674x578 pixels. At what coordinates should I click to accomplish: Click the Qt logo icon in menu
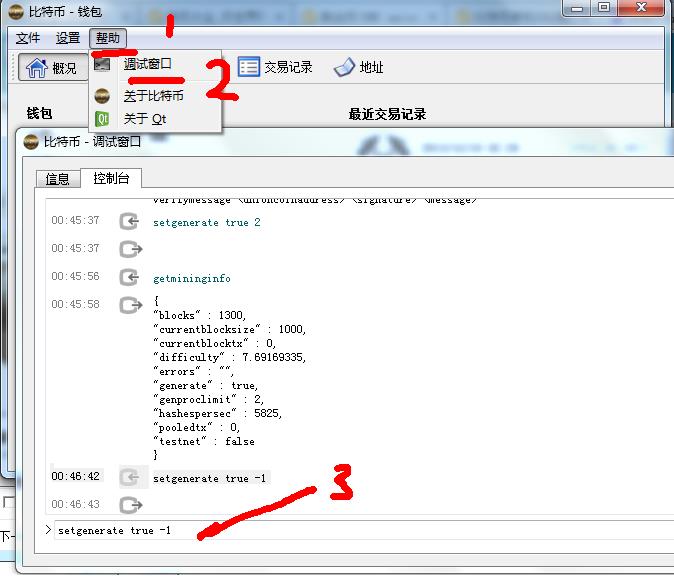102,119
